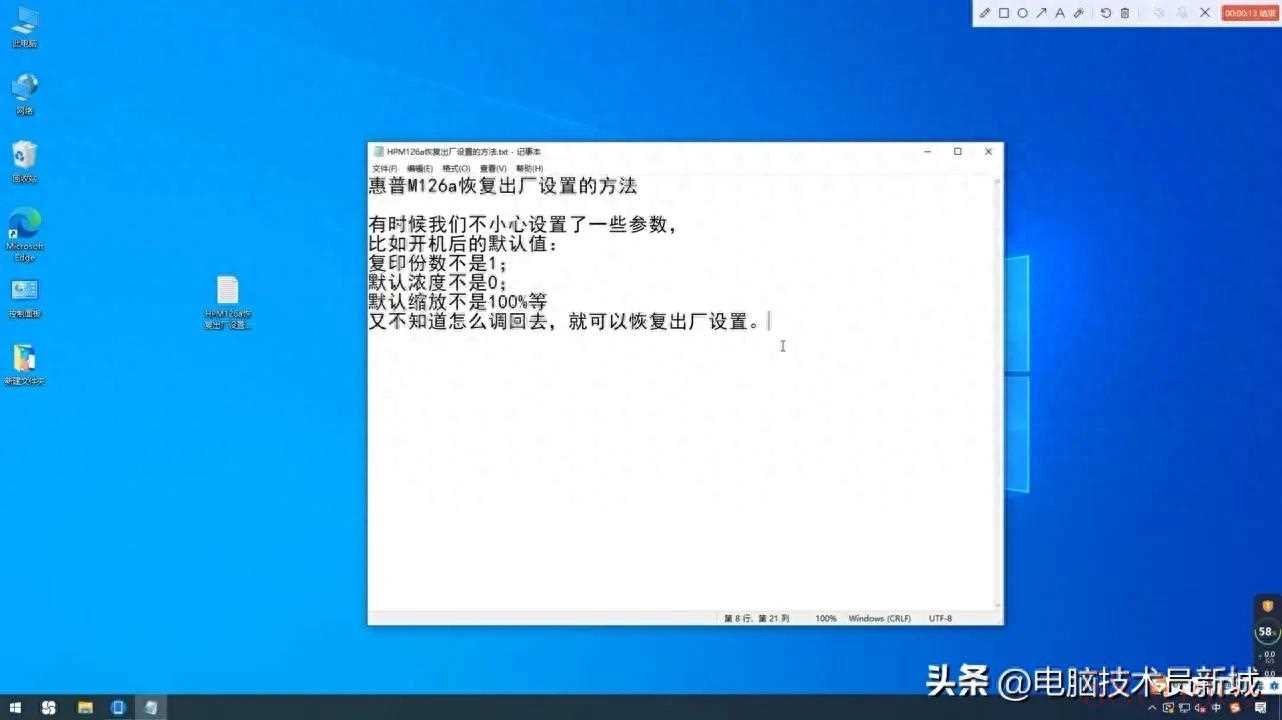Click the line/column status bar entry
Screen dimensions: 1282x720
pos(756,618)
